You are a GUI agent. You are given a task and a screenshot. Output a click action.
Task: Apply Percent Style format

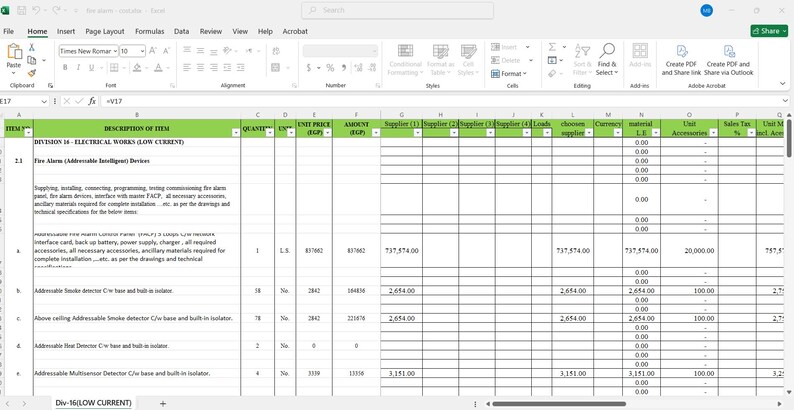click(x=330, y=67)
